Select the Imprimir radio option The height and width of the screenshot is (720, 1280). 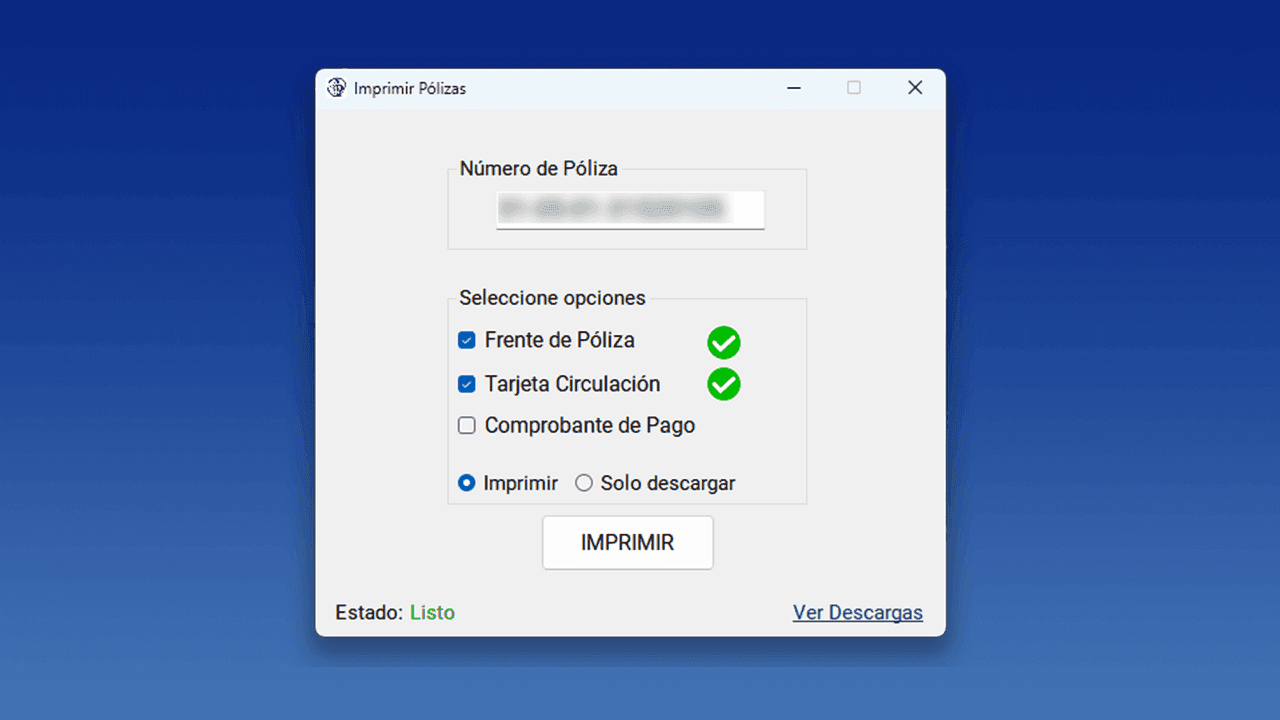point(466,483)
